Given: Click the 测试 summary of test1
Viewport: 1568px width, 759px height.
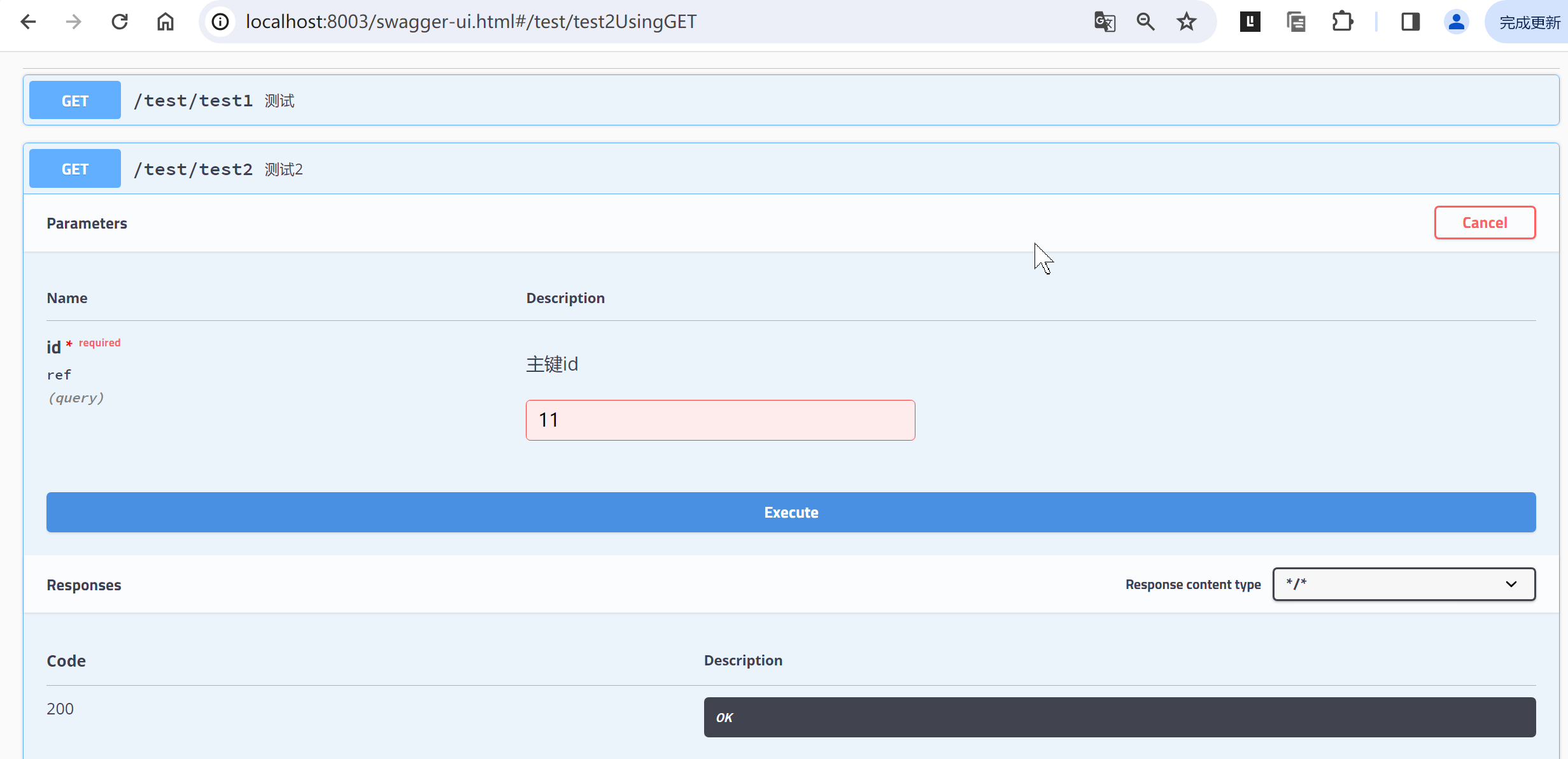Looking at the screenshot, I should click(279, 101).
